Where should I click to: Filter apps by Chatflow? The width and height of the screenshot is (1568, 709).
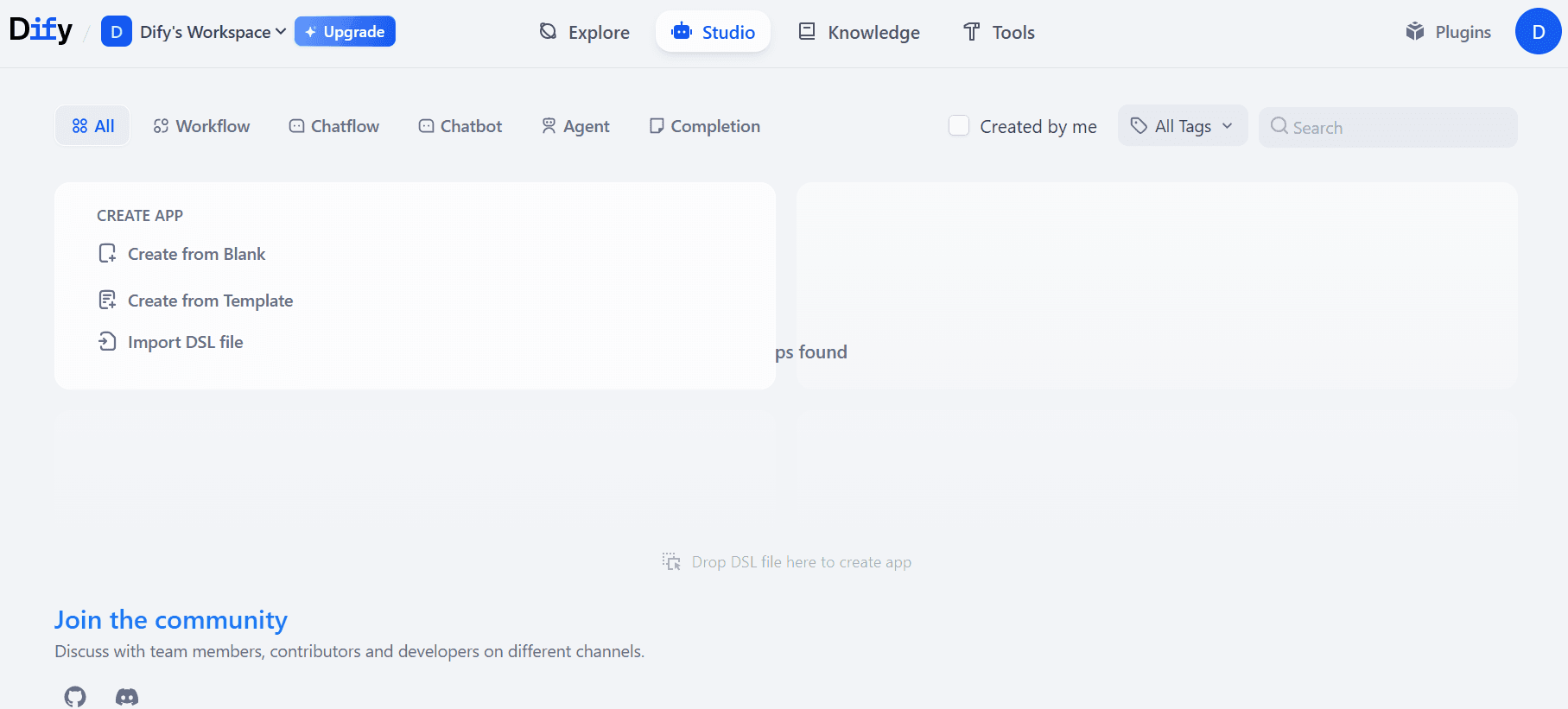(333, 126)
